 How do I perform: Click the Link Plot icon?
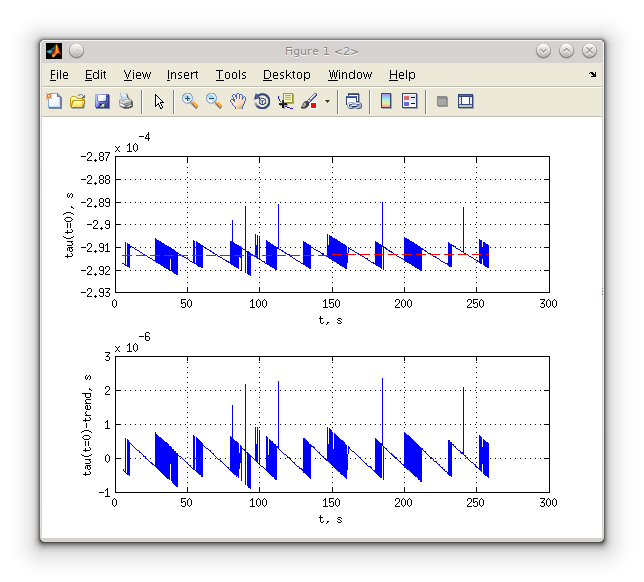point(353,101)
